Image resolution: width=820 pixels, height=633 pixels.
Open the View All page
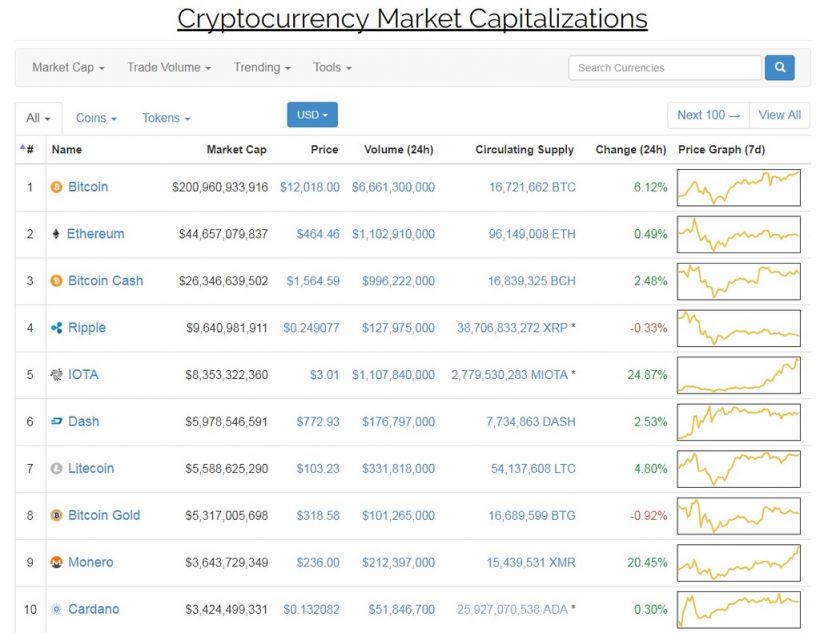(780, 115)
